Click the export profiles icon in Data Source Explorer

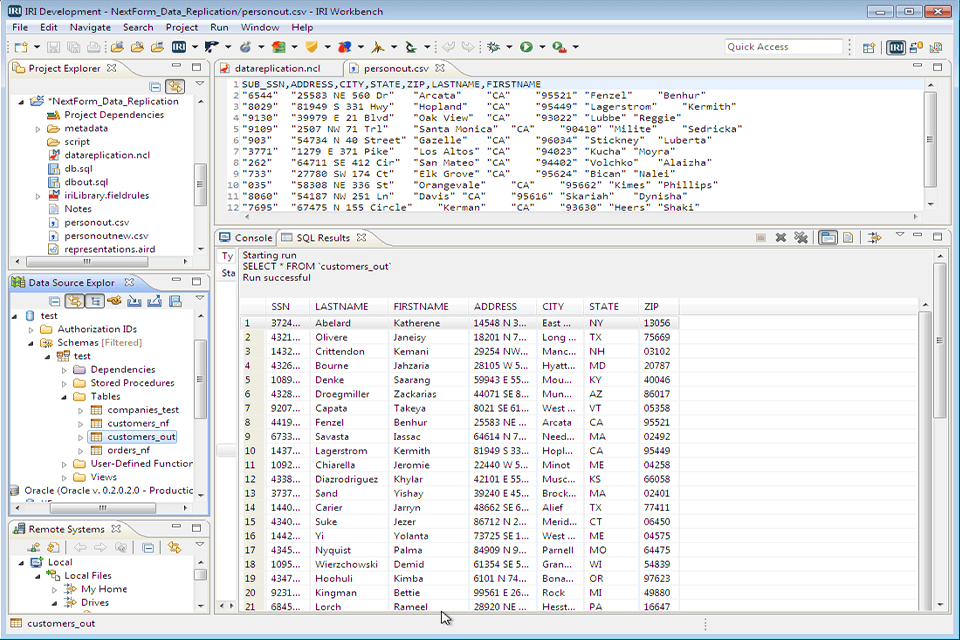click(x=154, y=301)
